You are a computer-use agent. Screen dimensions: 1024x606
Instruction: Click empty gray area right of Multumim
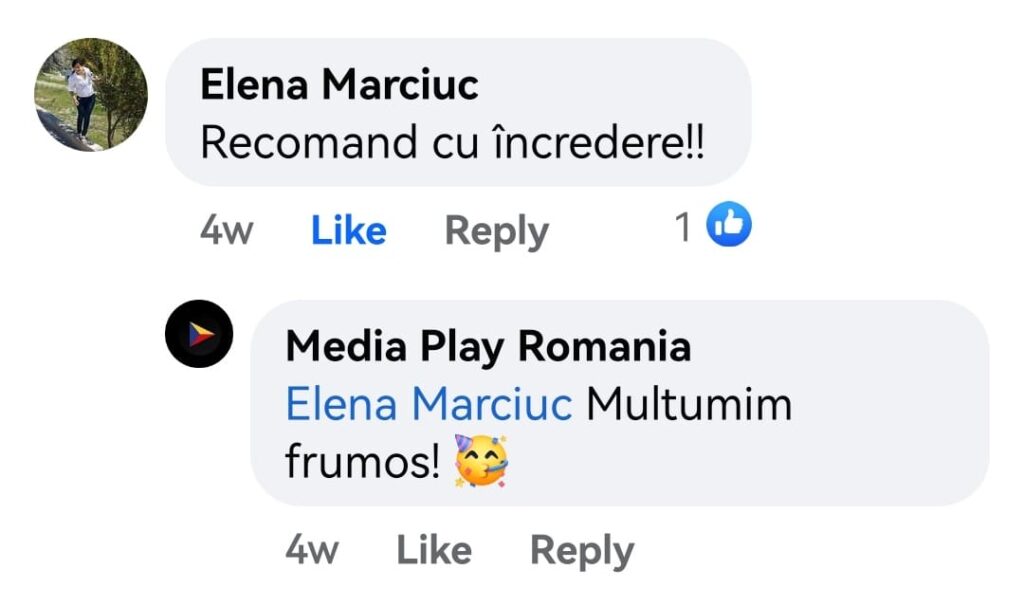click(x=888, y=405)
